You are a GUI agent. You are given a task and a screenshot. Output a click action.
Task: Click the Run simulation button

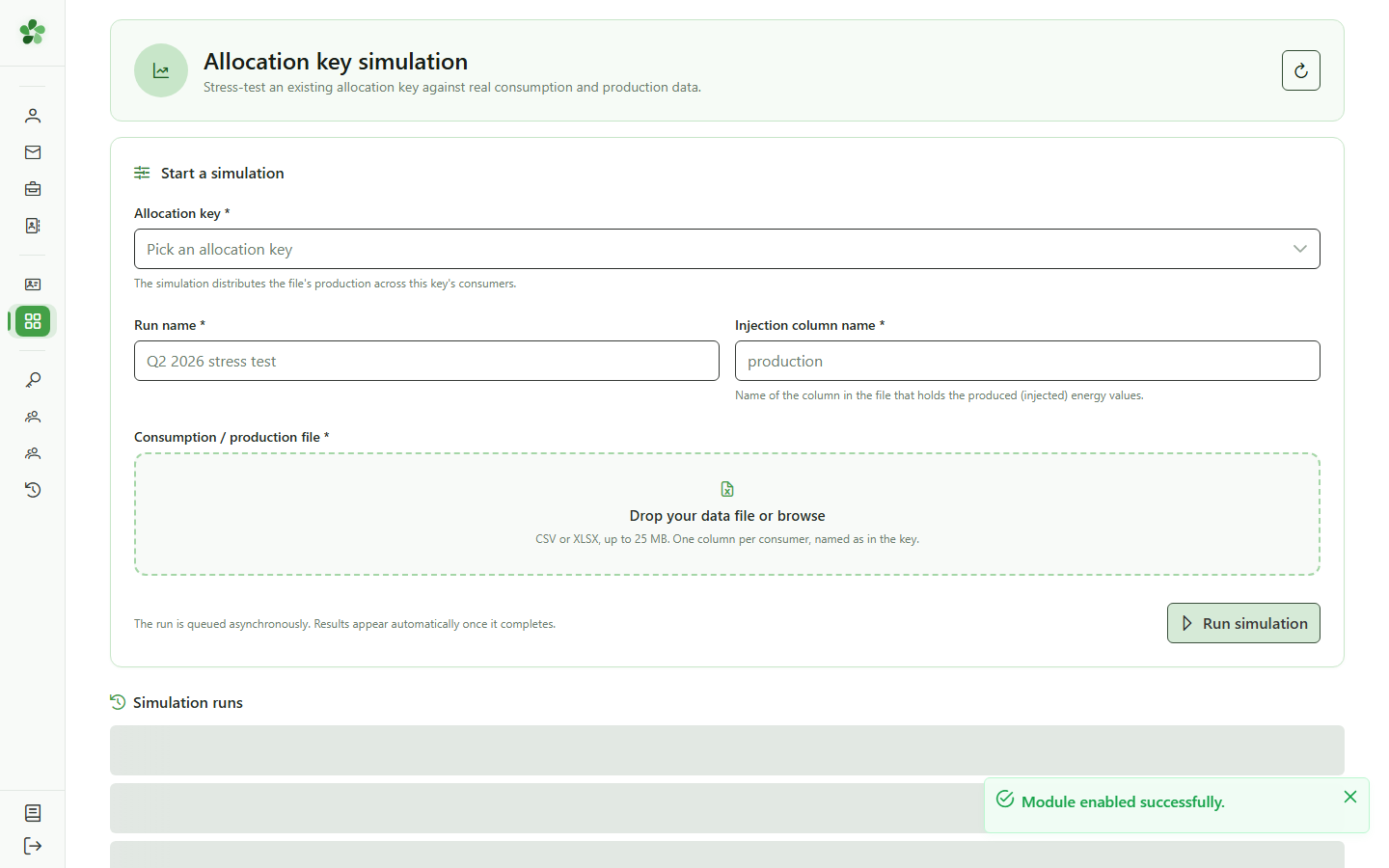pyautogui.click(x=1243, y=623)
